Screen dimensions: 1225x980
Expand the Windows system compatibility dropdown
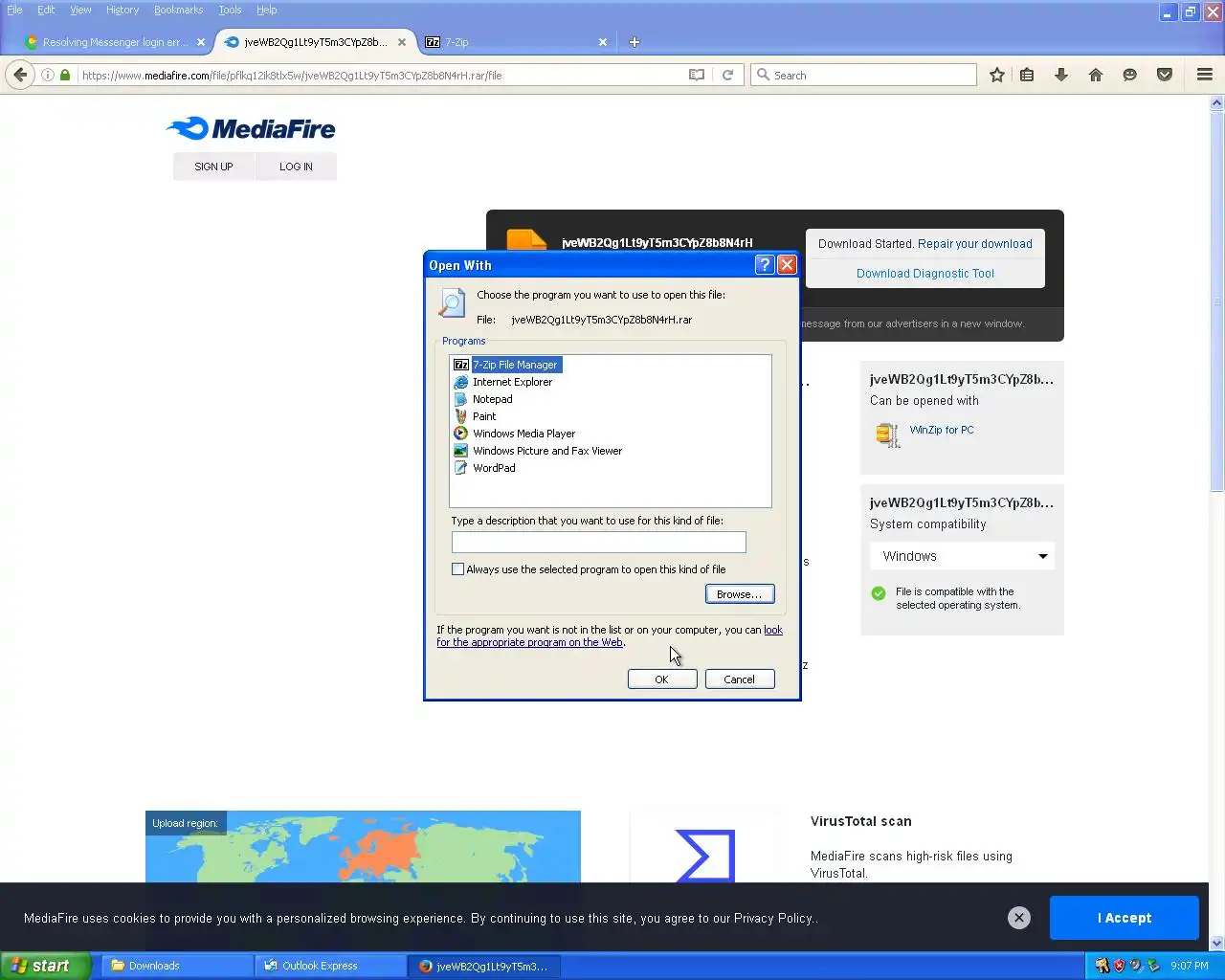pyautogui.click(x=962, y=556)
